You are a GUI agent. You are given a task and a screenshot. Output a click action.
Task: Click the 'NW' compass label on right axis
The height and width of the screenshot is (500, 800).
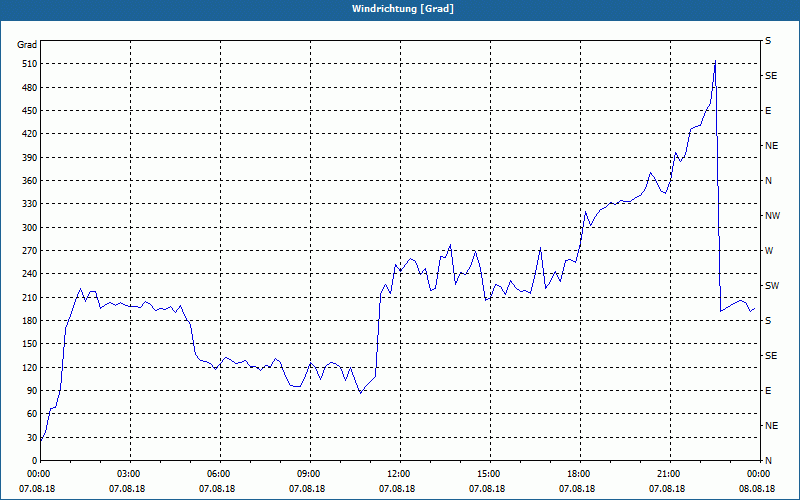772,216
